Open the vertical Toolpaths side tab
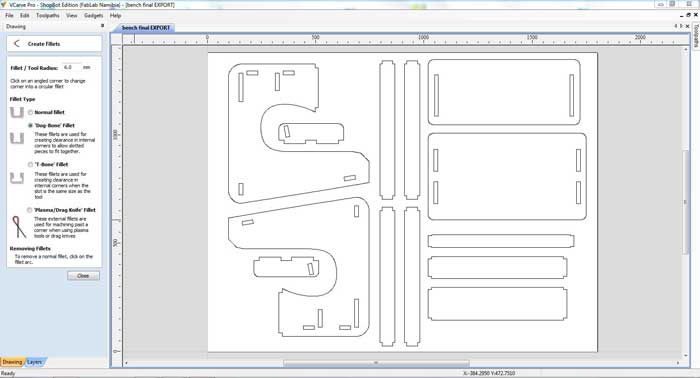This screenshot has height=378, width=700. coord(696,36)
